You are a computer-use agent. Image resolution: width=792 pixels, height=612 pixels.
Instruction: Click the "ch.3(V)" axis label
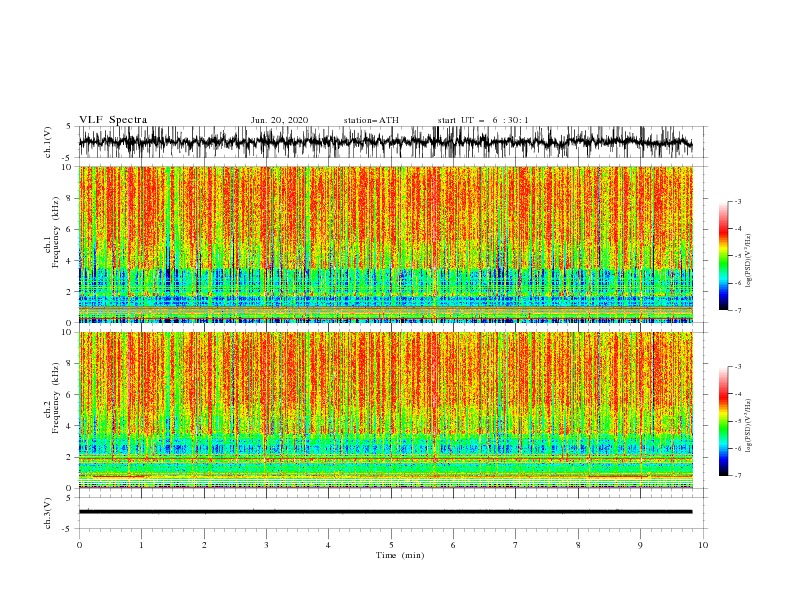pos(48,513)
